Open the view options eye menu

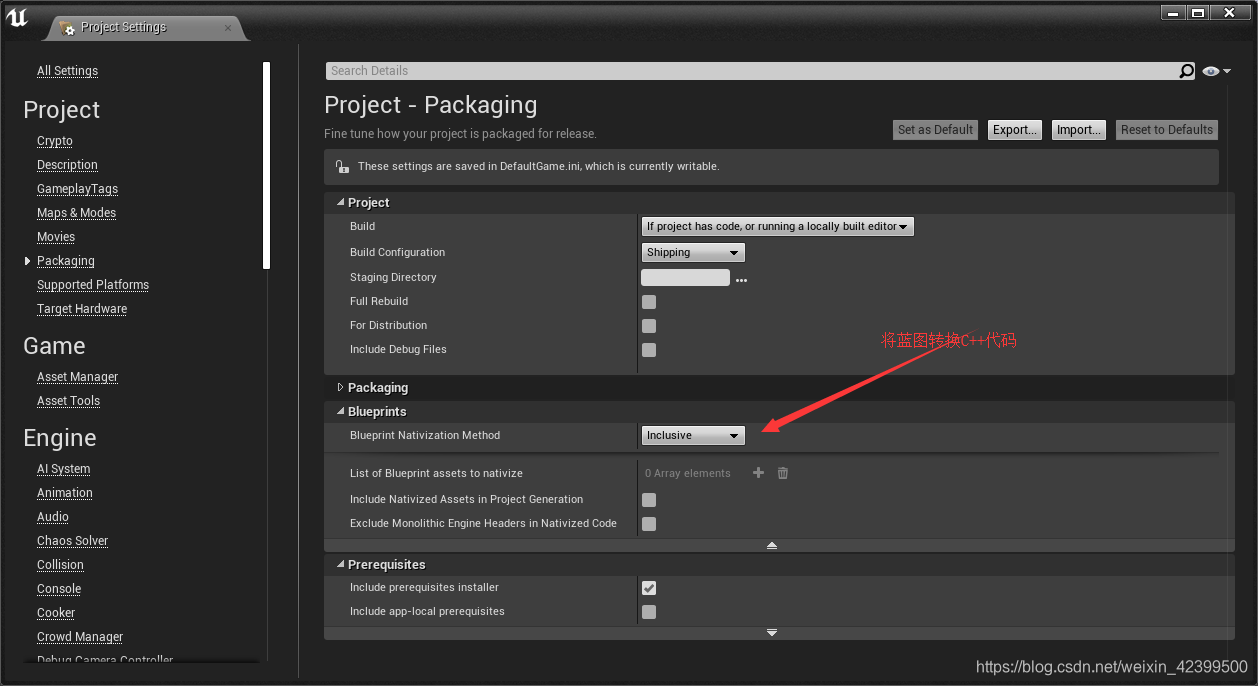tap(1216, 71)
